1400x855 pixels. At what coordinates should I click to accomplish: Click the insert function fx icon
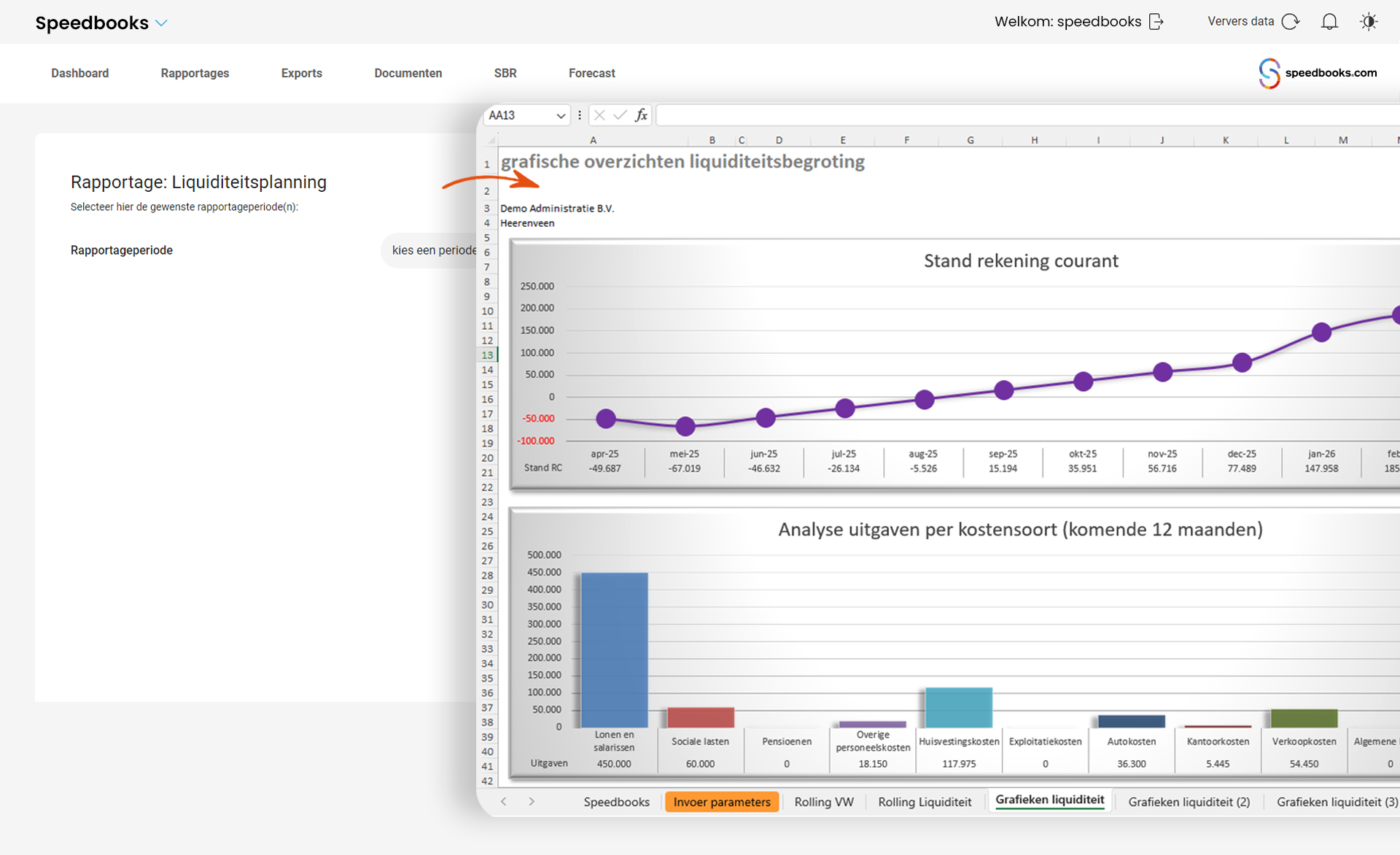641,115
